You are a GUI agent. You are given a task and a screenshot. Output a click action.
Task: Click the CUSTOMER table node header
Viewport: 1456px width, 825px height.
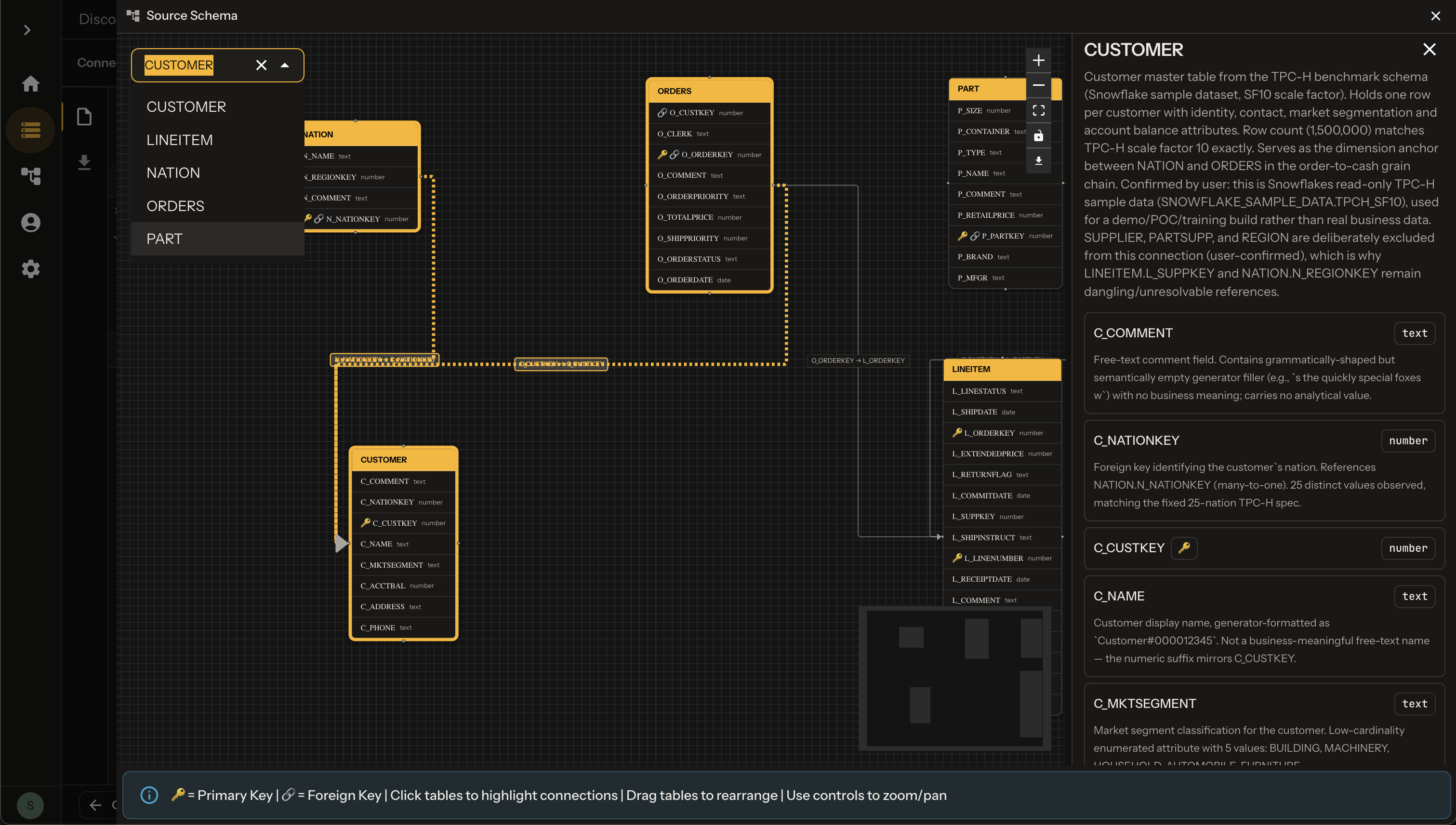click(x=403, y=460)
